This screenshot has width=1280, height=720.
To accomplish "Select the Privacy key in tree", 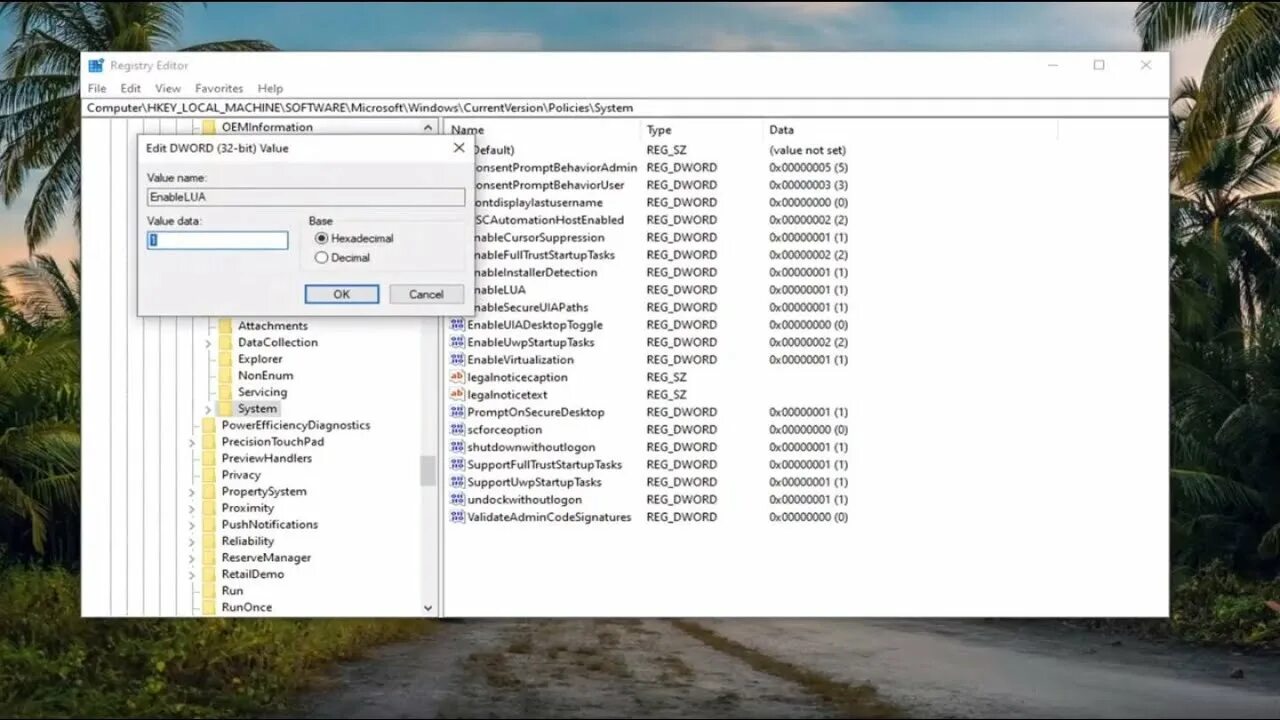I will coord(241,475).
